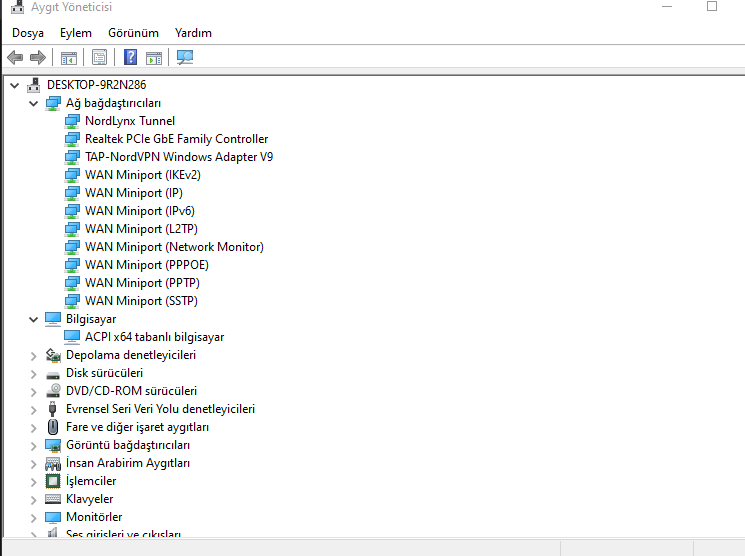Open the Dosya menu

pos(28,33)
